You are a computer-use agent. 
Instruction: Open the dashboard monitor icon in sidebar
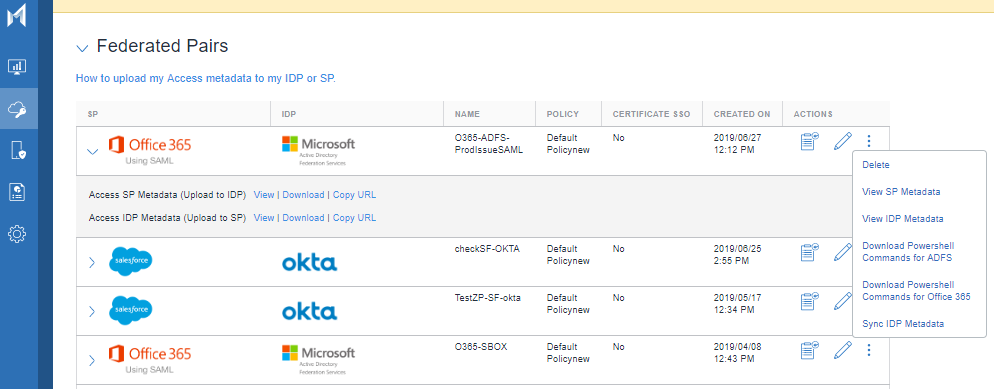pos(17,67)
